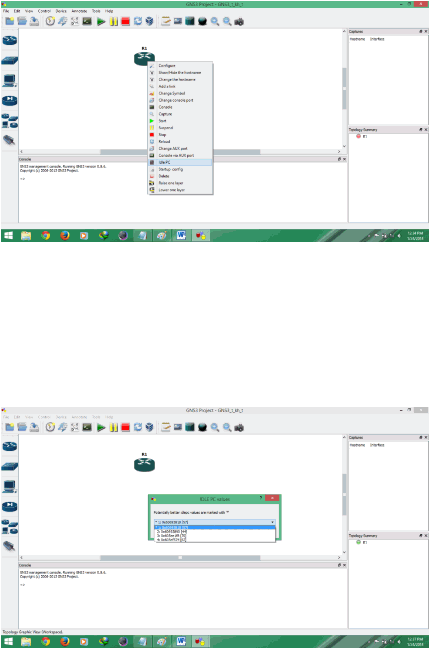Open File Explorer from IDLE PC dialog window taskbar
The height and width of the screenshot is (649, 429).
coord(26,642)
